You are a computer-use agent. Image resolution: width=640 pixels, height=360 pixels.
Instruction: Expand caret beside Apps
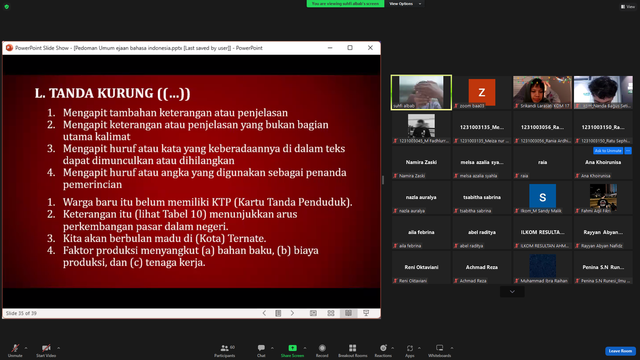pos(419,348)
